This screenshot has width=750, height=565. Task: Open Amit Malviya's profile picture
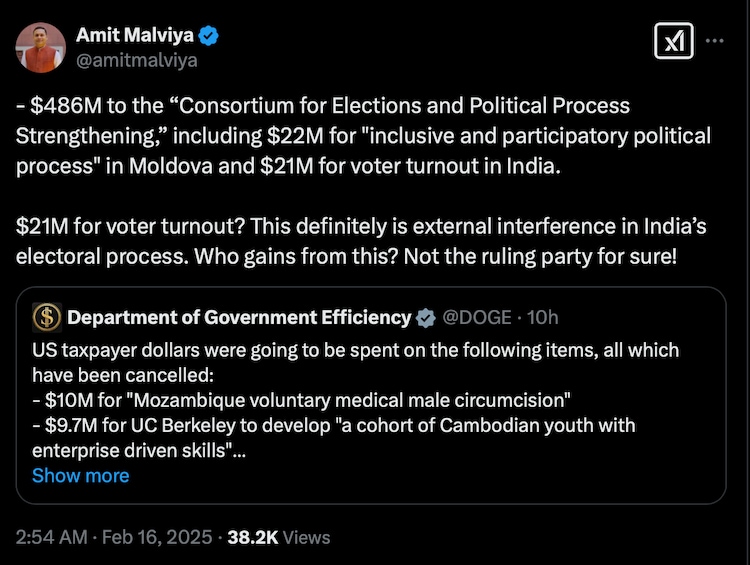tap(40, 47)
